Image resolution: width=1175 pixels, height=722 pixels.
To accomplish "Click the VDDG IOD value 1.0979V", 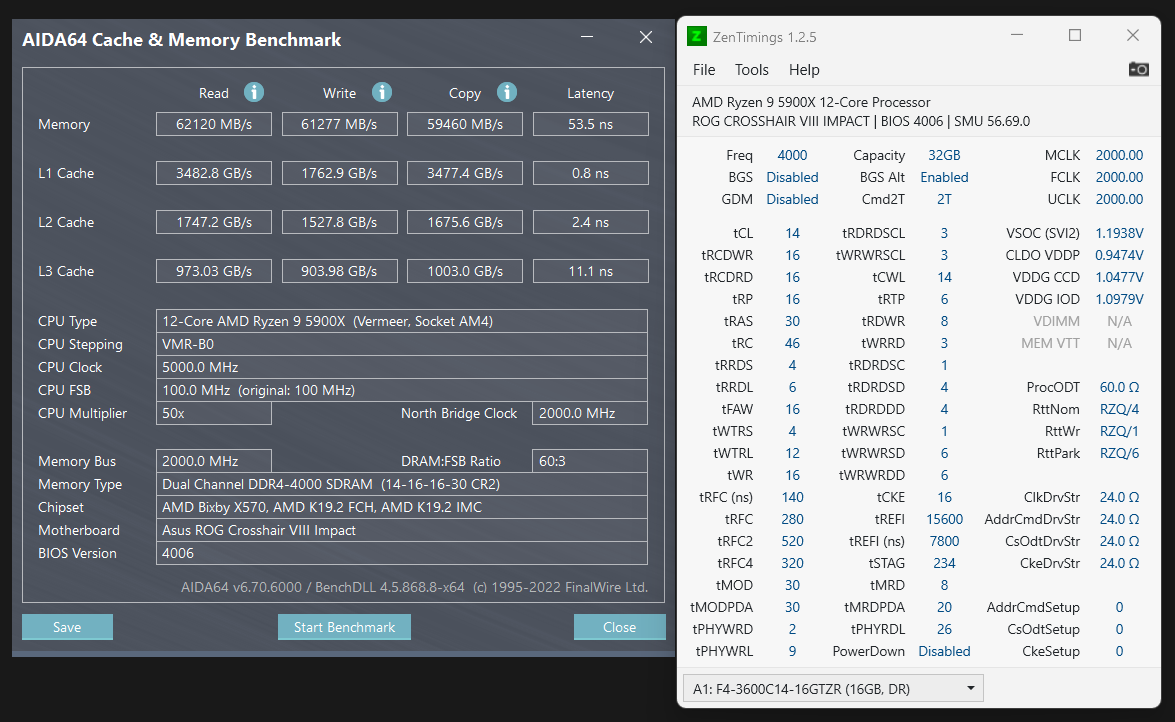I will 1120,299.
